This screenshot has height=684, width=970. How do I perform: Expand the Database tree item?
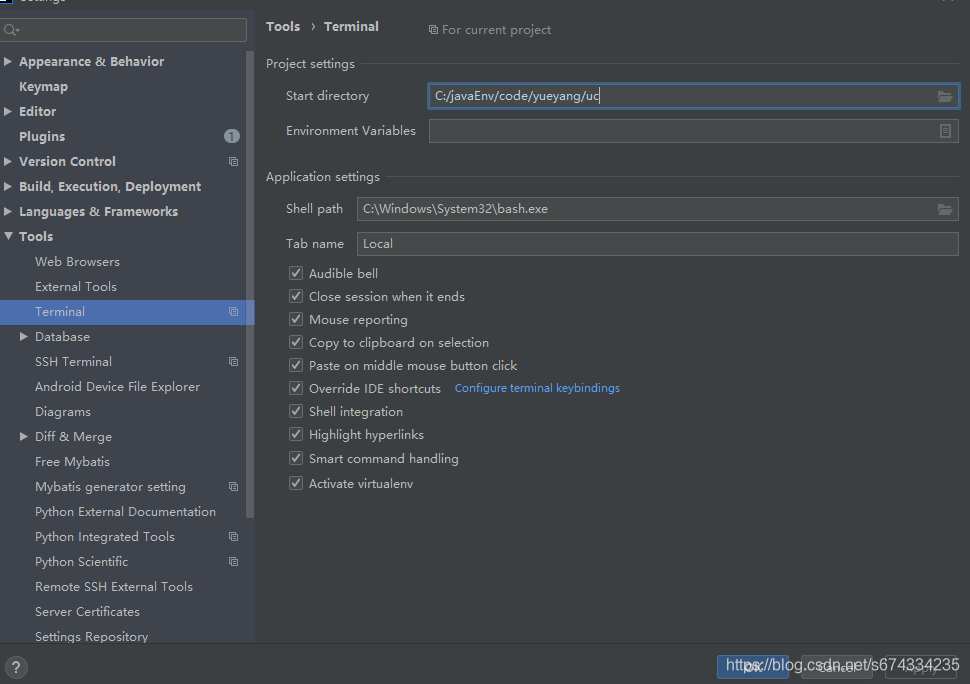(24, 336)
